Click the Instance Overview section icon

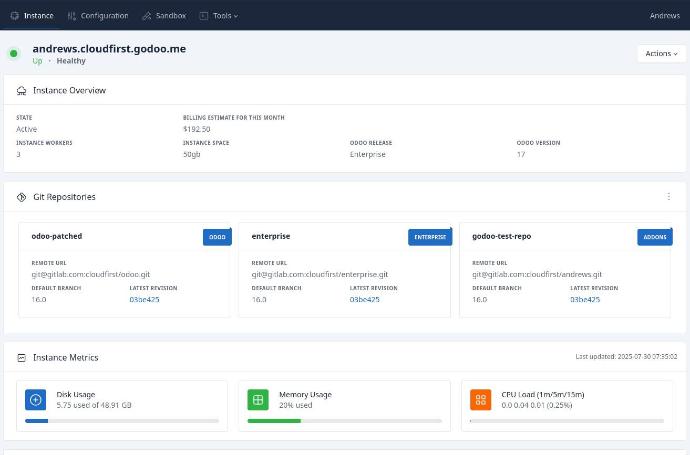pos(22,91)
